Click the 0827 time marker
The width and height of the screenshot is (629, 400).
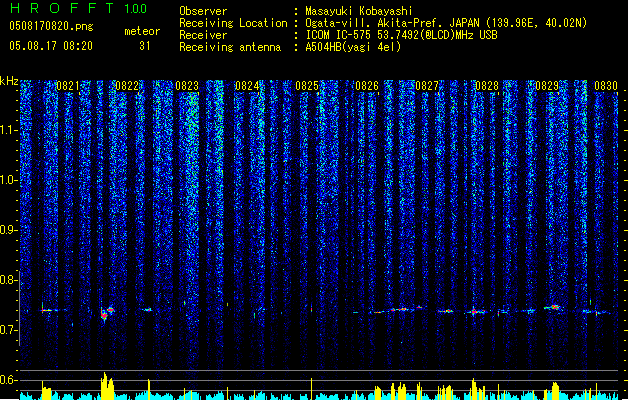pos(427,86)
